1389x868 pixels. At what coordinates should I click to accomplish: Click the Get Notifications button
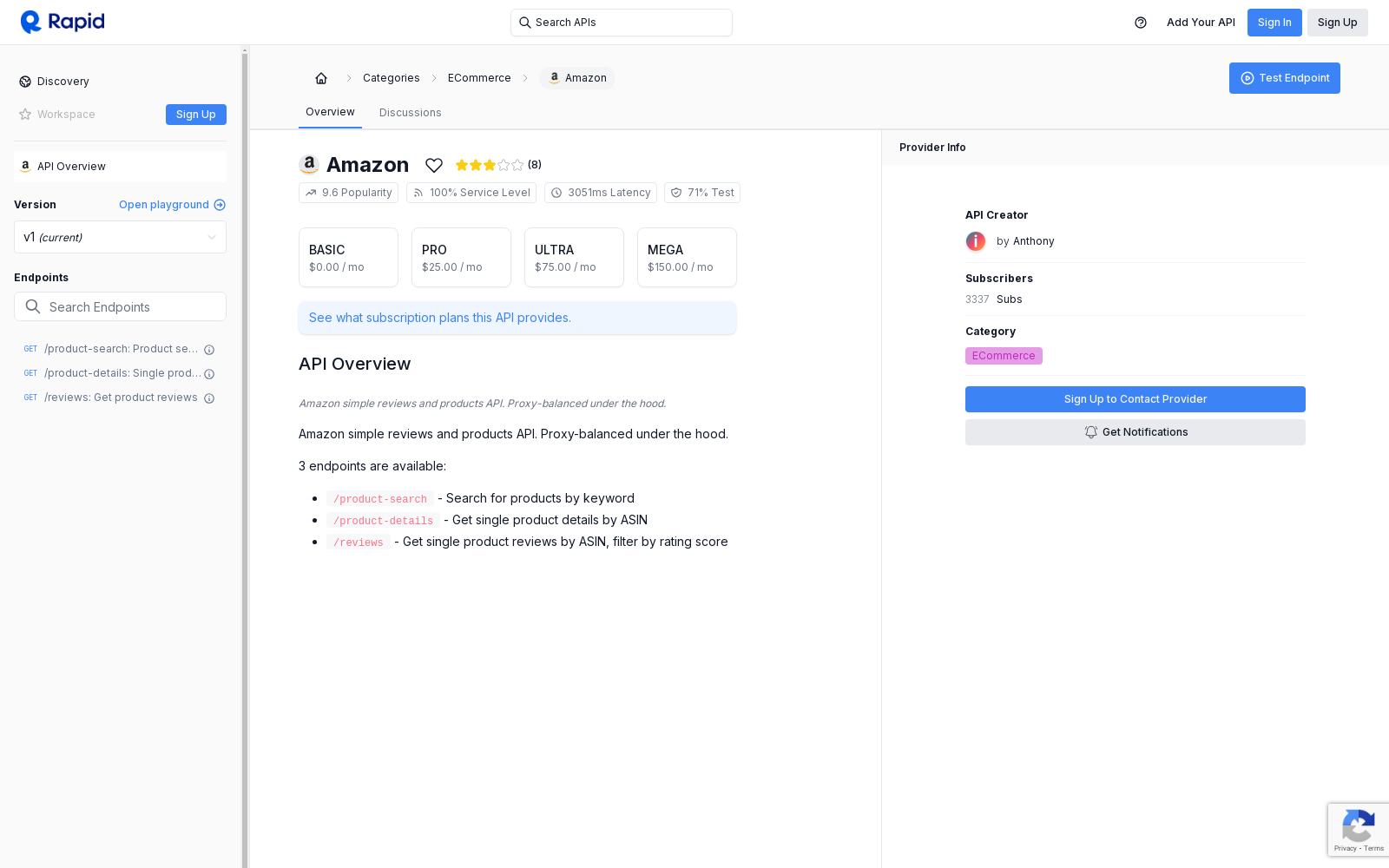[x=1136, y=432]
